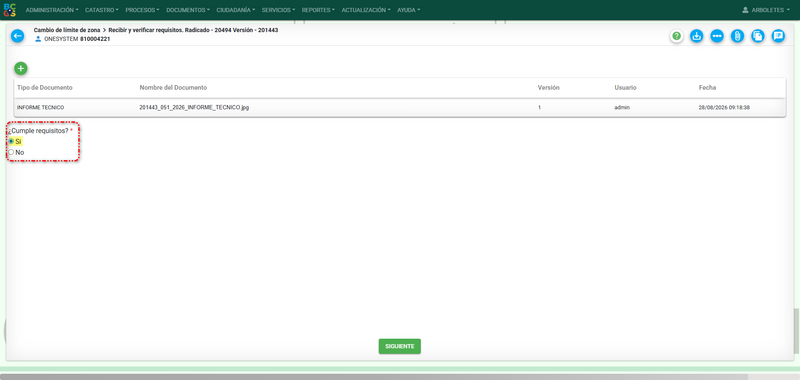Screen dimensions: 800x380
Task: Click the BCGS logo icon
Action: [10, 10]
